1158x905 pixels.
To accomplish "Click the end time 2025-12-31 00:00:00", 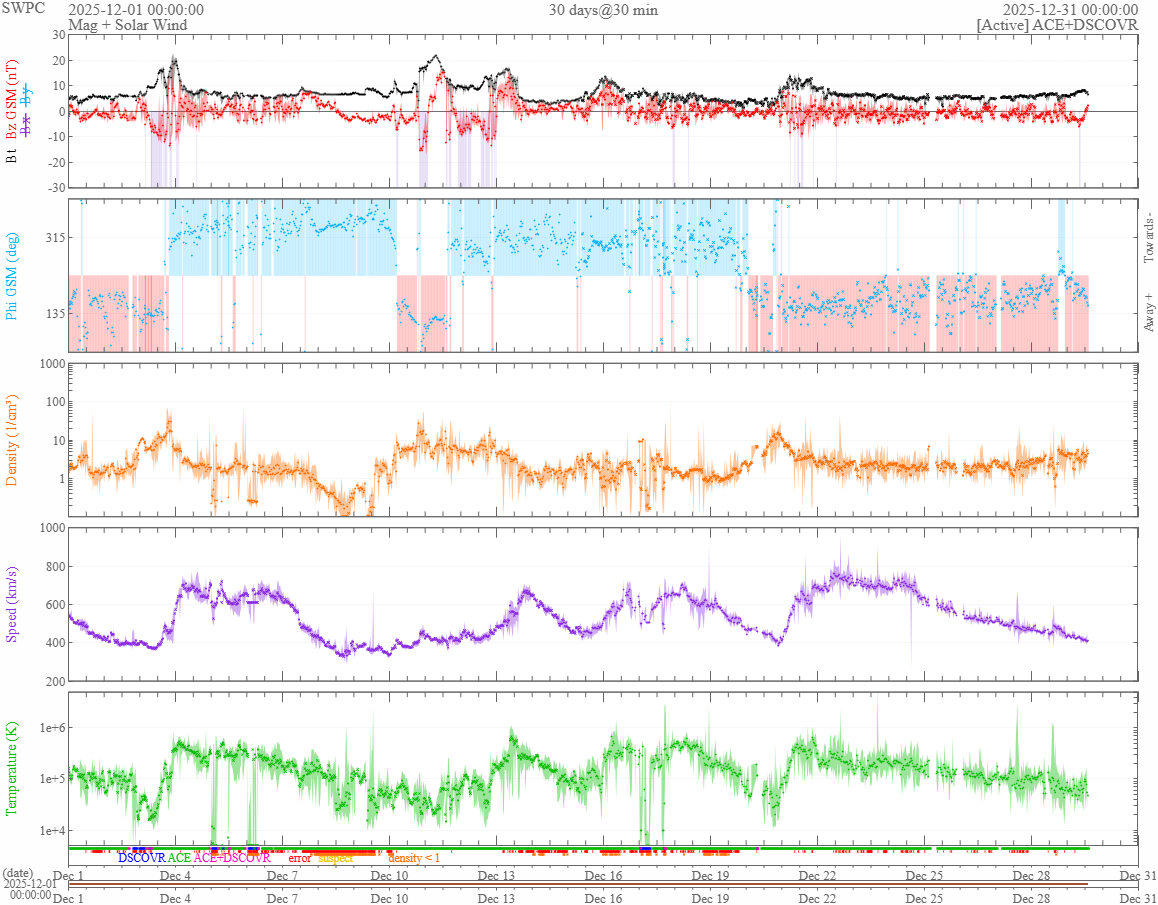I will click(x=1070, y=10).
